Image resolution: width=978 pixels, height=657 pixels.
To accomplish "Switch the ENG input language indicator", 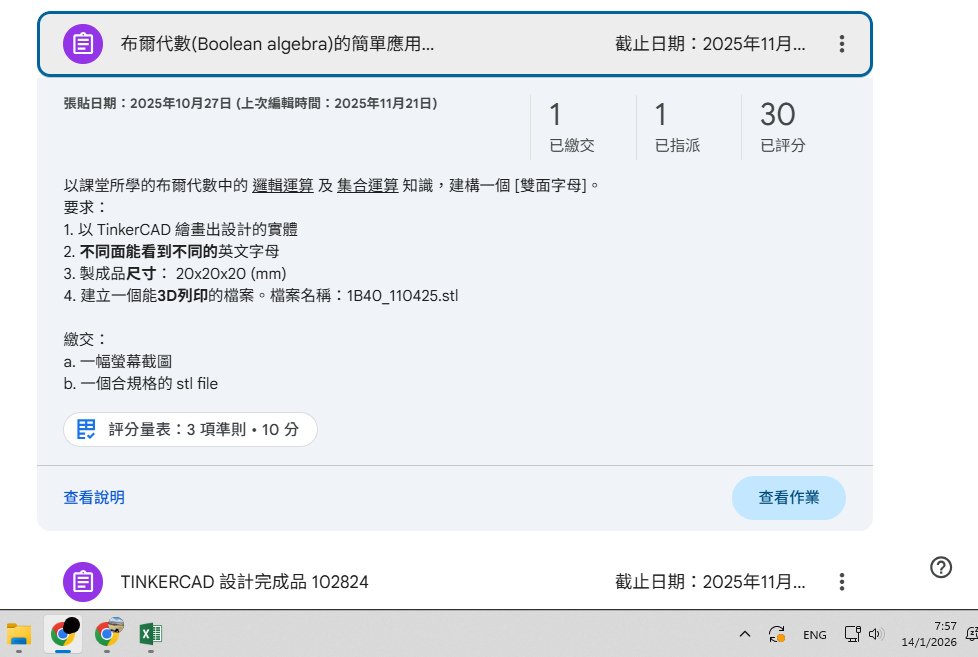I will (814, 634).
